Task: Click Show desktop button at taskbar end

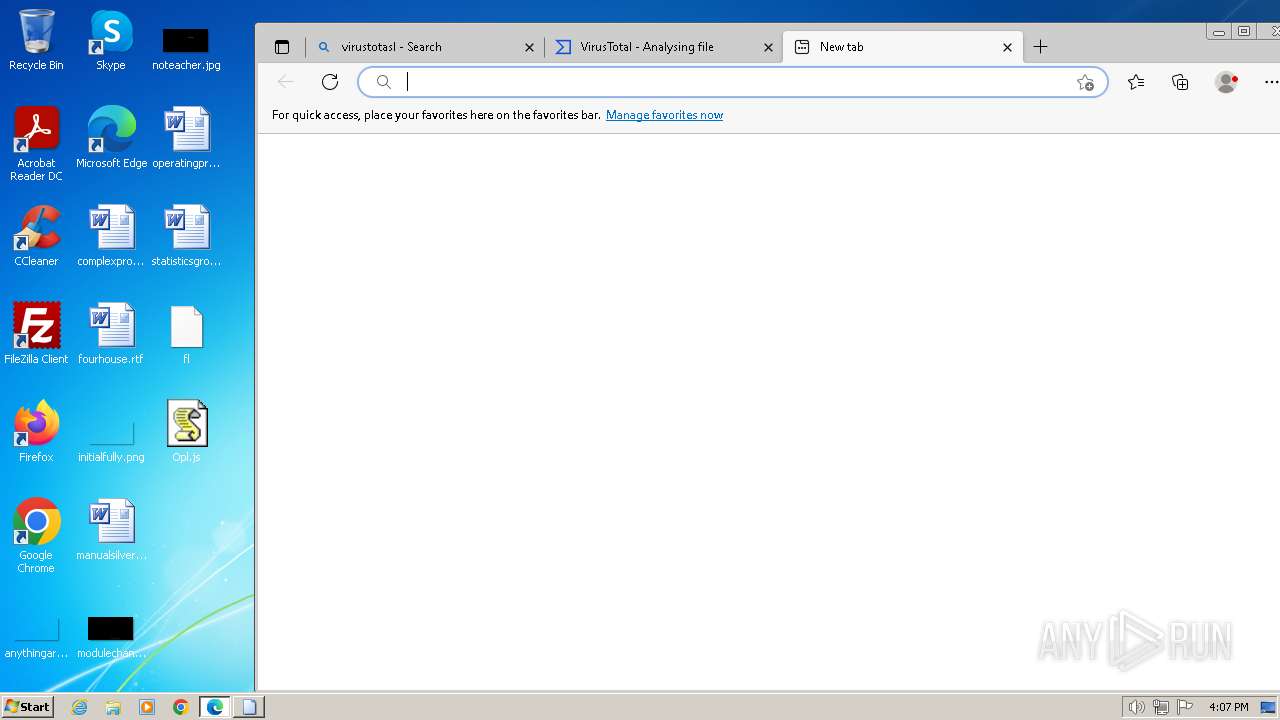Action: pos(1270,707)
